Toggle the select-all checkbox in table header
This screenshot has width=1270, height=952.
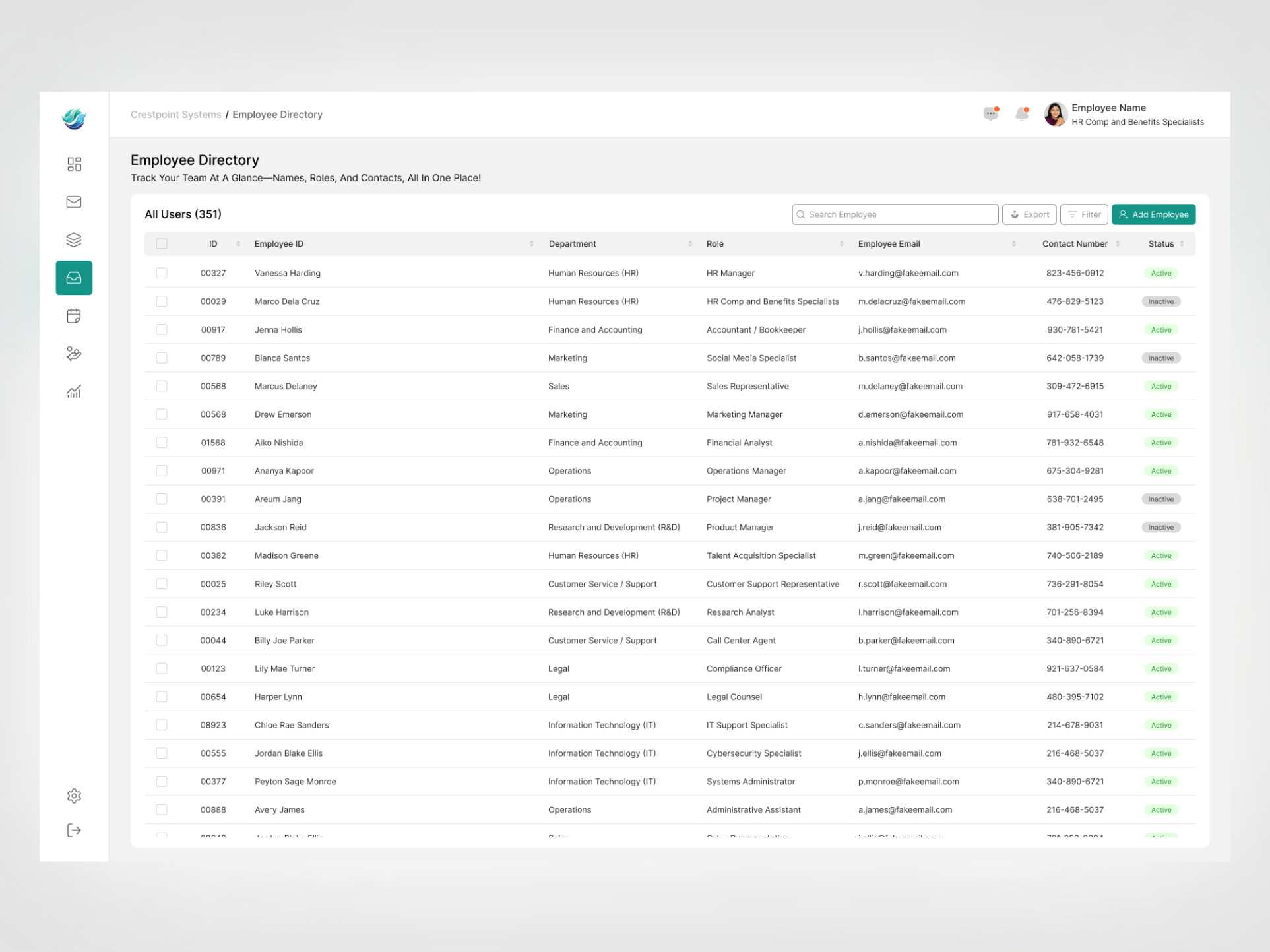[162, 243]
